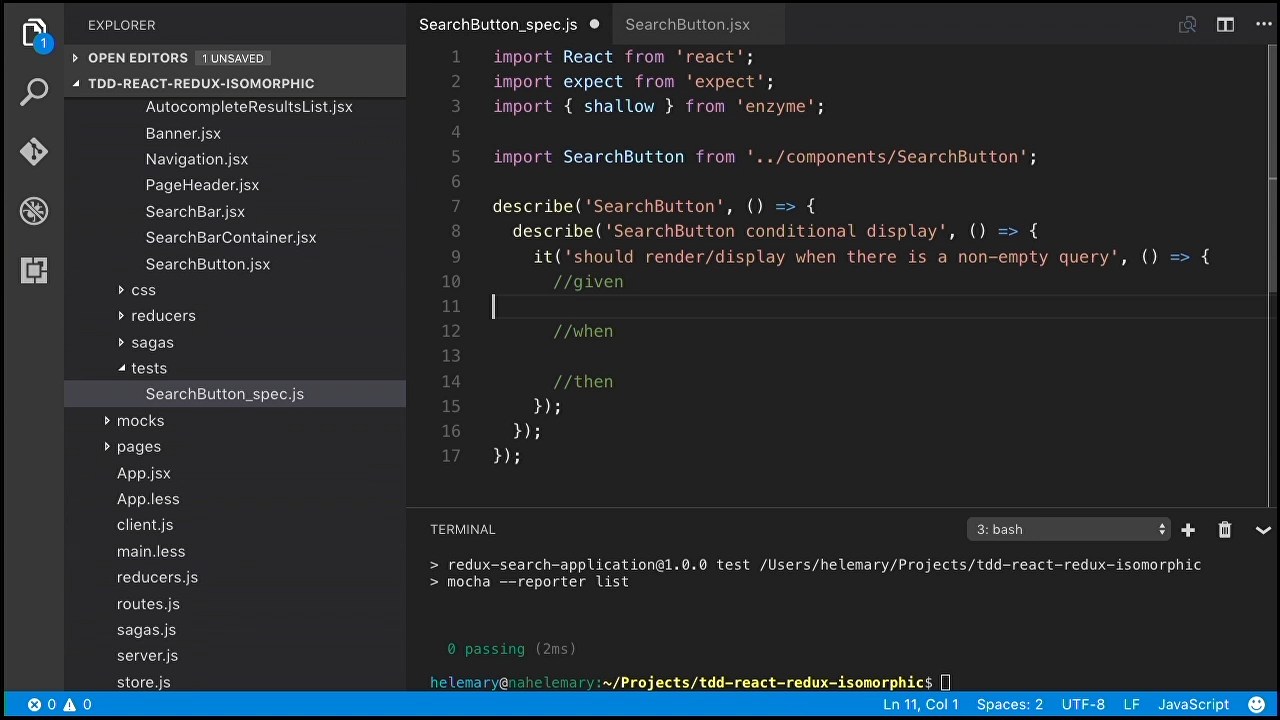The image size is (1280, 720).
Task: Click the import SearchButton code line
Action: point(765,157)
